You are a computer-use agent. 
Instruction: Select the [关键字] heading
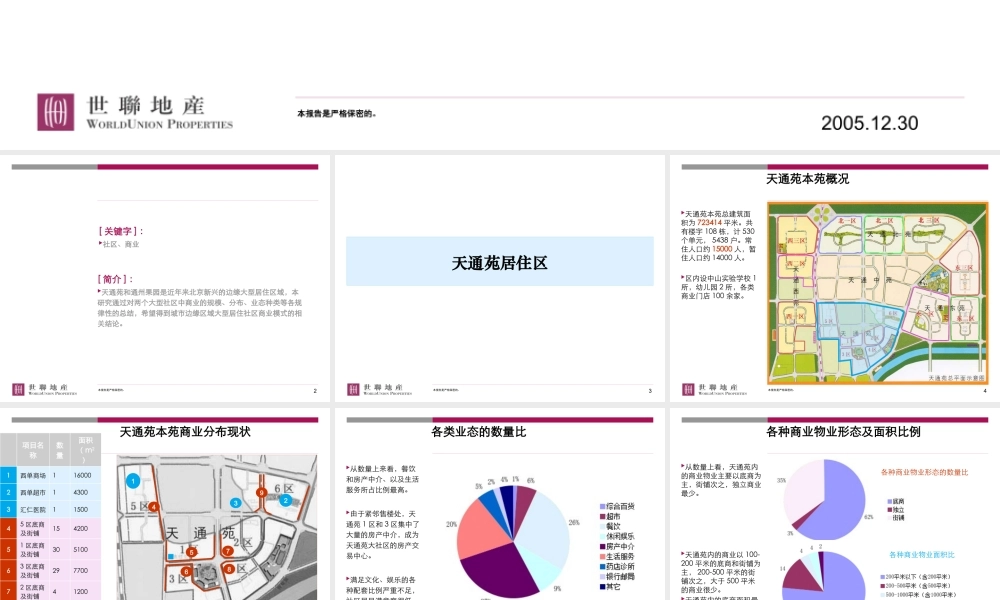(121, 231)
